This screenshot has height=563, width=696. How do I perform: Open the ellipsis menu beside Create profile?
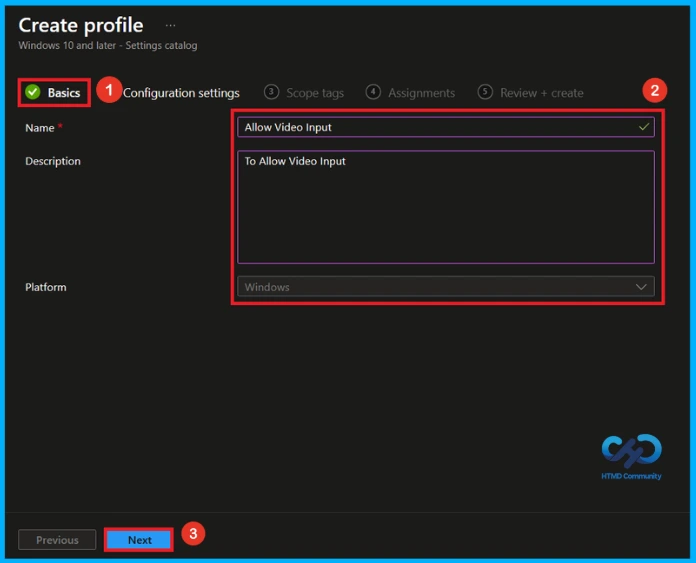coord(170,26)
